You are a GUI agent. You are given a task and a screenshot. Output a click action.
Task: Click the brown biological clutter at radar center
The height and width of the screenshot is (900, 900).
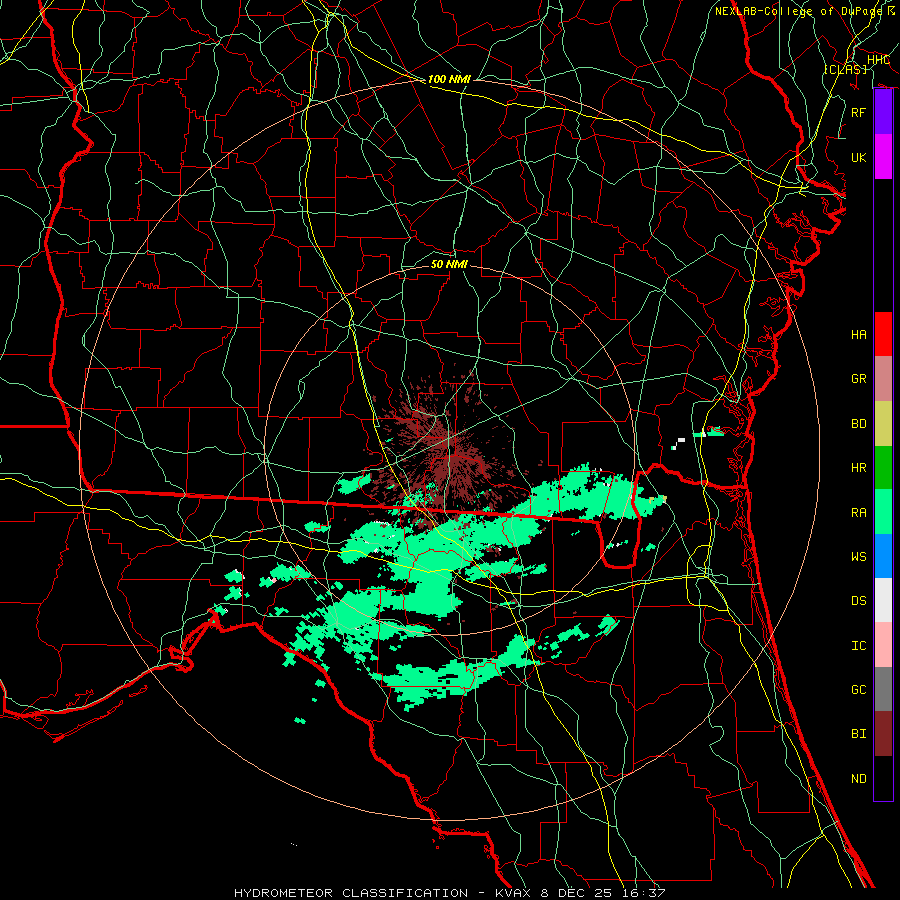pos(447,452)
